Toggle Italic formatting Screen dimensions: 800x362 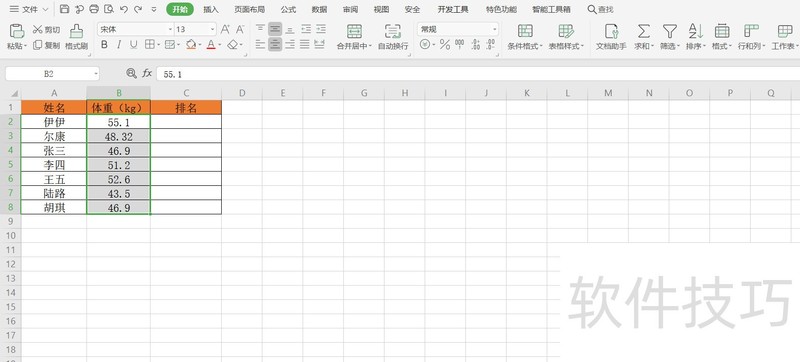coord(119,45)
